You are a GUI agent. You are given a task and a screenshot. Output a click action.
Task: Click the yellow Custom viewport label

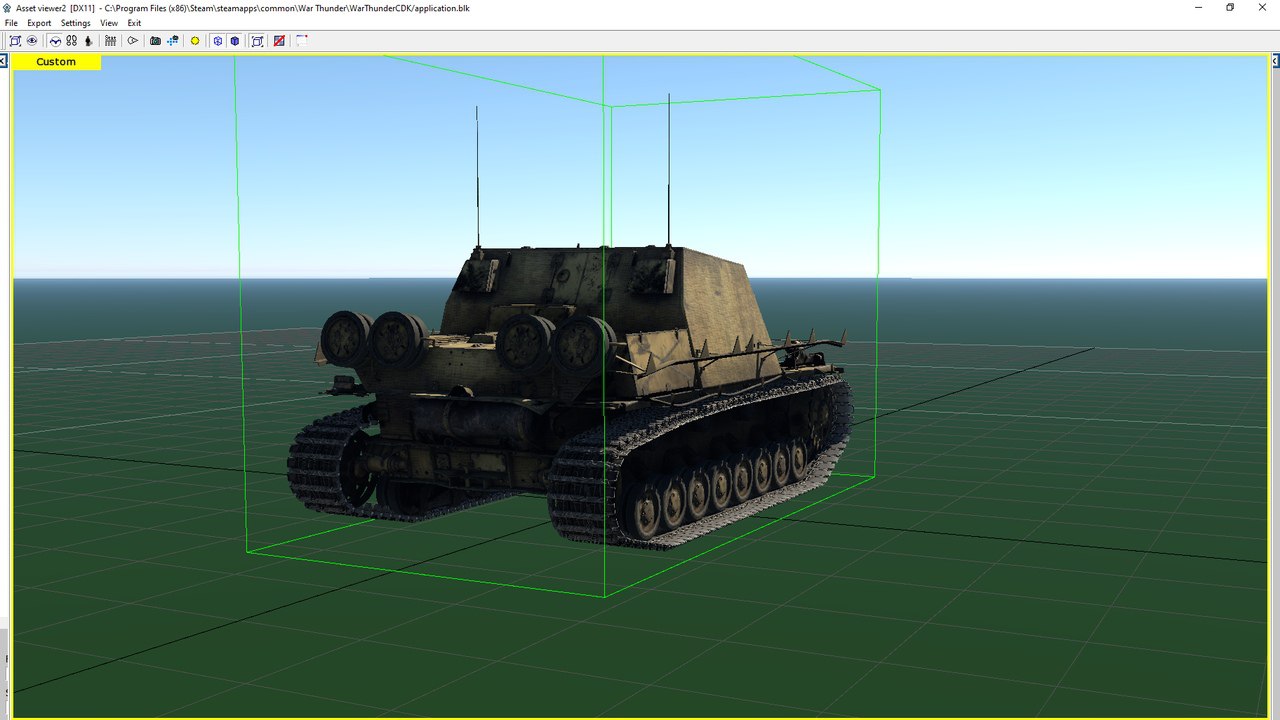(x=56, y=62)
